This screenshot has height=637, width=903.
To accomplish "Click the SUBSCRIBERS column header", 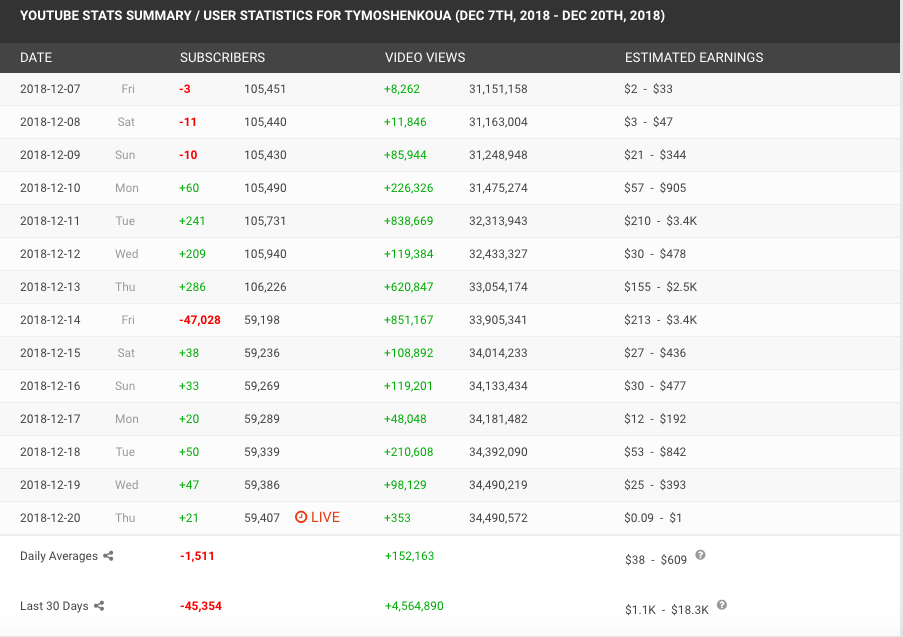I will [222, 57].
